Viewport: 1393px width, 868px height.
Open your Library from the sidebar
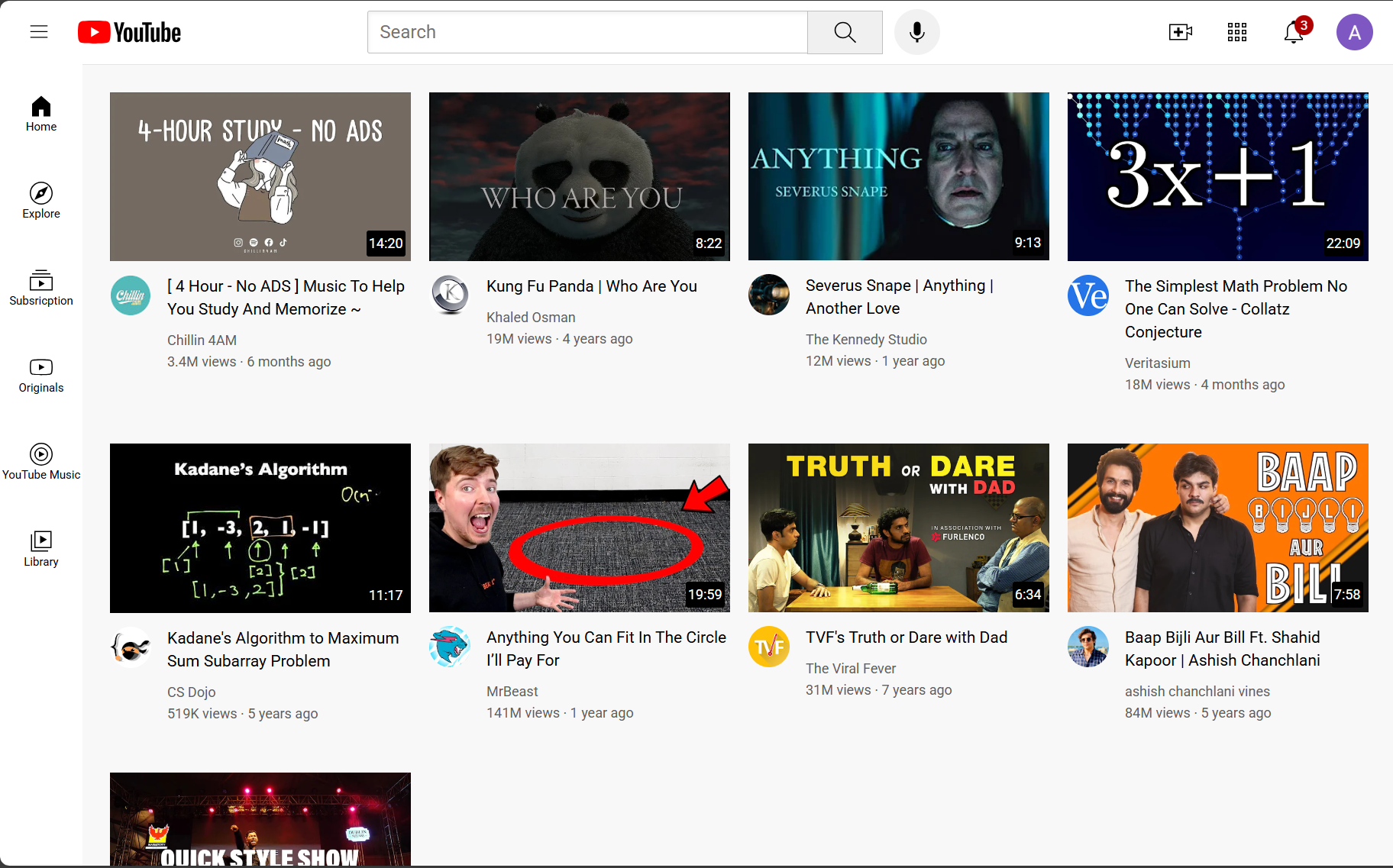point(40,548)
